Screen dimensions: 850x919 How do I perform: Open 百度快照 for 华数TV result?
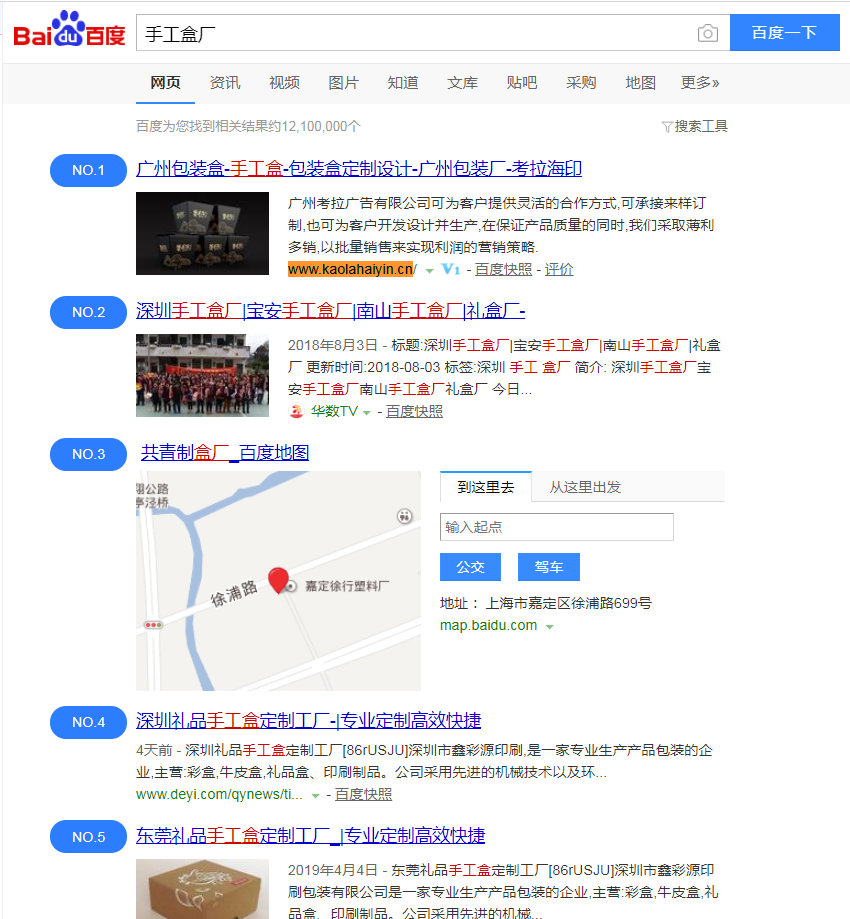414,411
